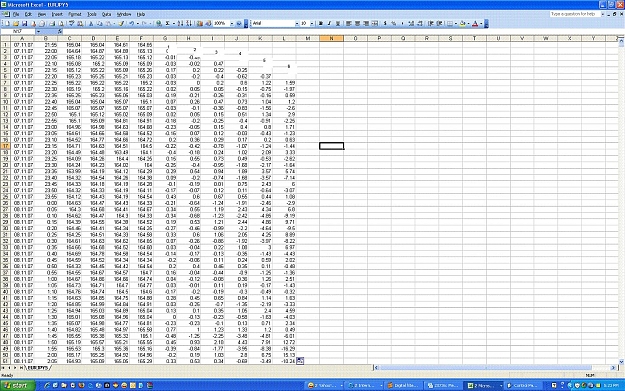Increase the cell indent
The image size is (625, 391).
coord(440,24)
